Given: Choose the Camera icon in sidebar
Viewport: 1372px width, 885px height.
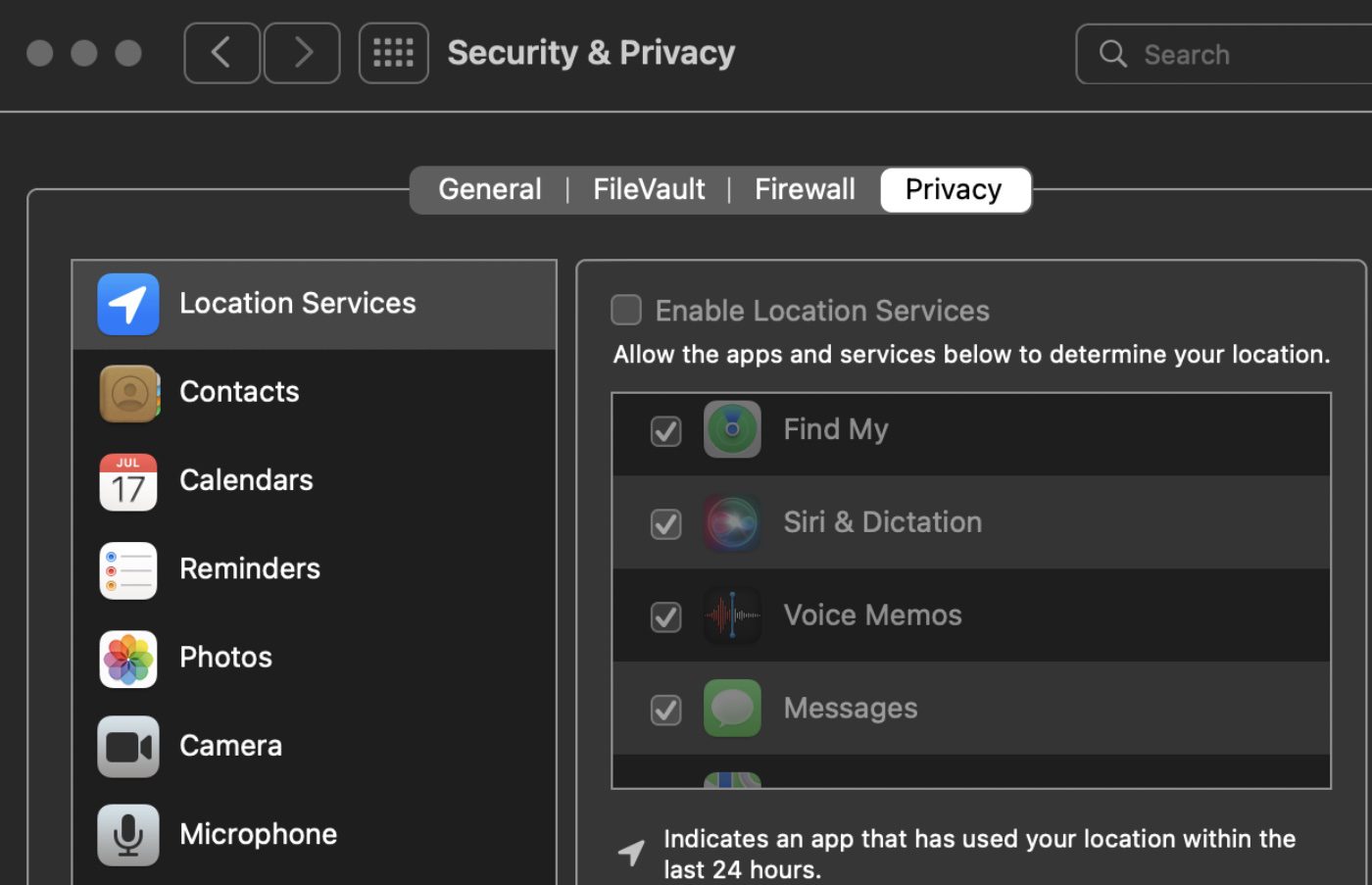Looking at the screenshot, I should click(128, 747).
